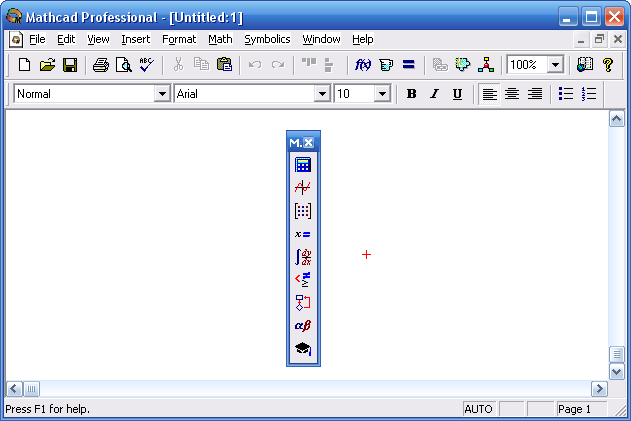Image resolution: width=631 pixels, height=421 pixels.
Task: Toggle numbered list formatting
Action: 589,94
